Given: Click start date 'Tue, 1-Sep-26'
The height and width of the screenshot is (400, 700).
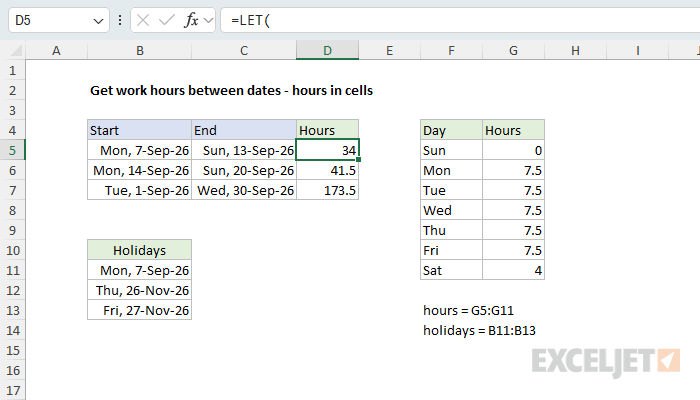Looking at the screenshot, I should [x=140, y=191].
